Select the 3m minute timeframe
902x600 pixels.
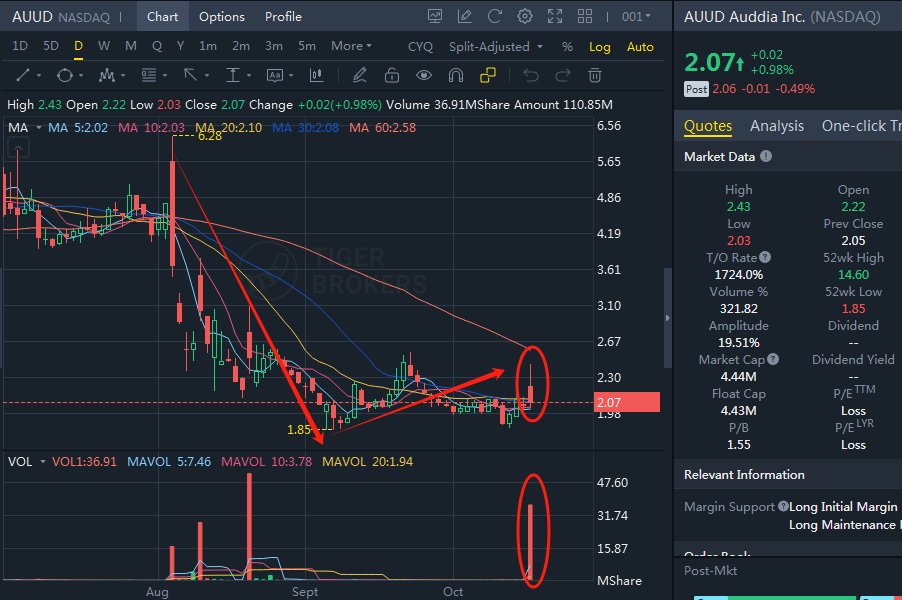tap(273, 46)
